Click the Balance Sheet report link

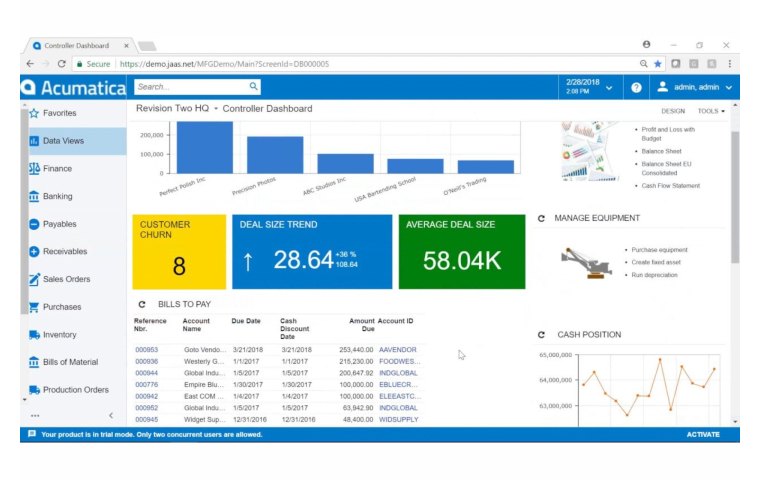[x=661, y=151]
